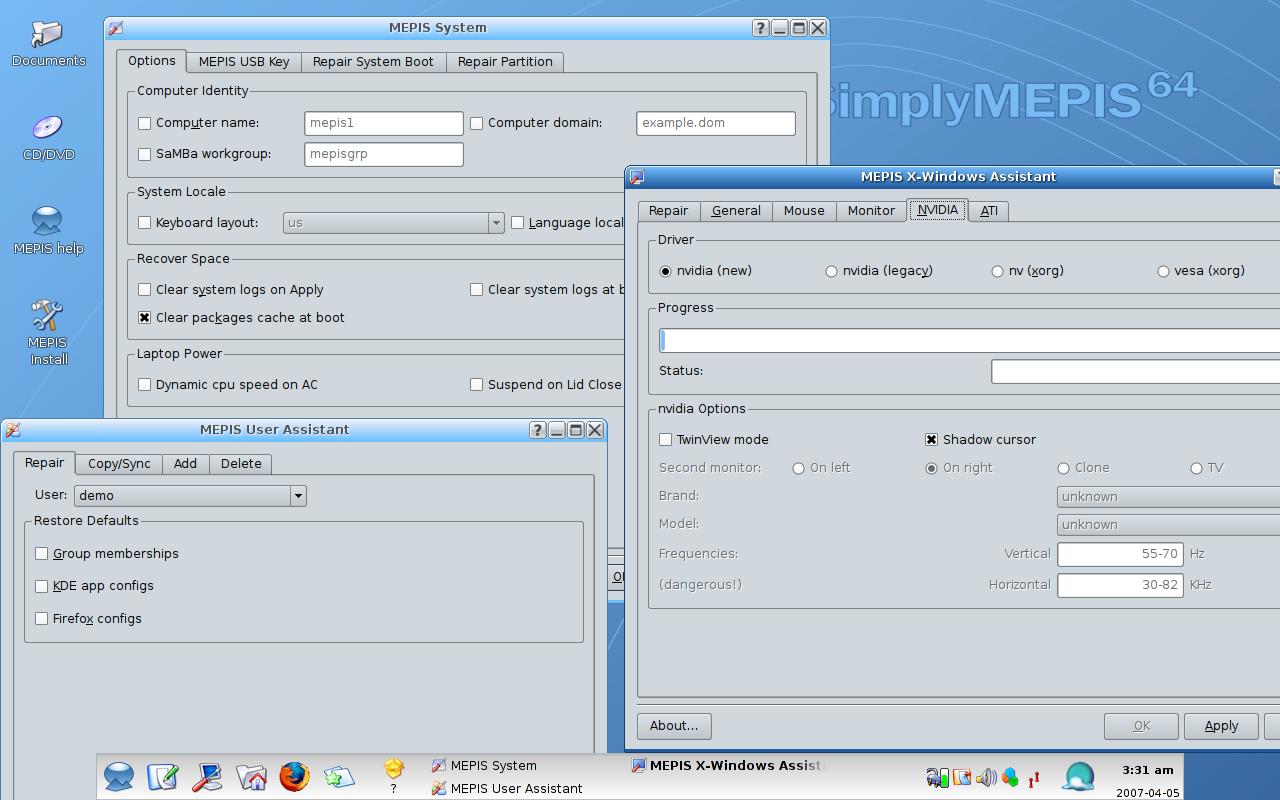
Task: Click the clock showing 3:31 am
Action: coord(1148,770)
